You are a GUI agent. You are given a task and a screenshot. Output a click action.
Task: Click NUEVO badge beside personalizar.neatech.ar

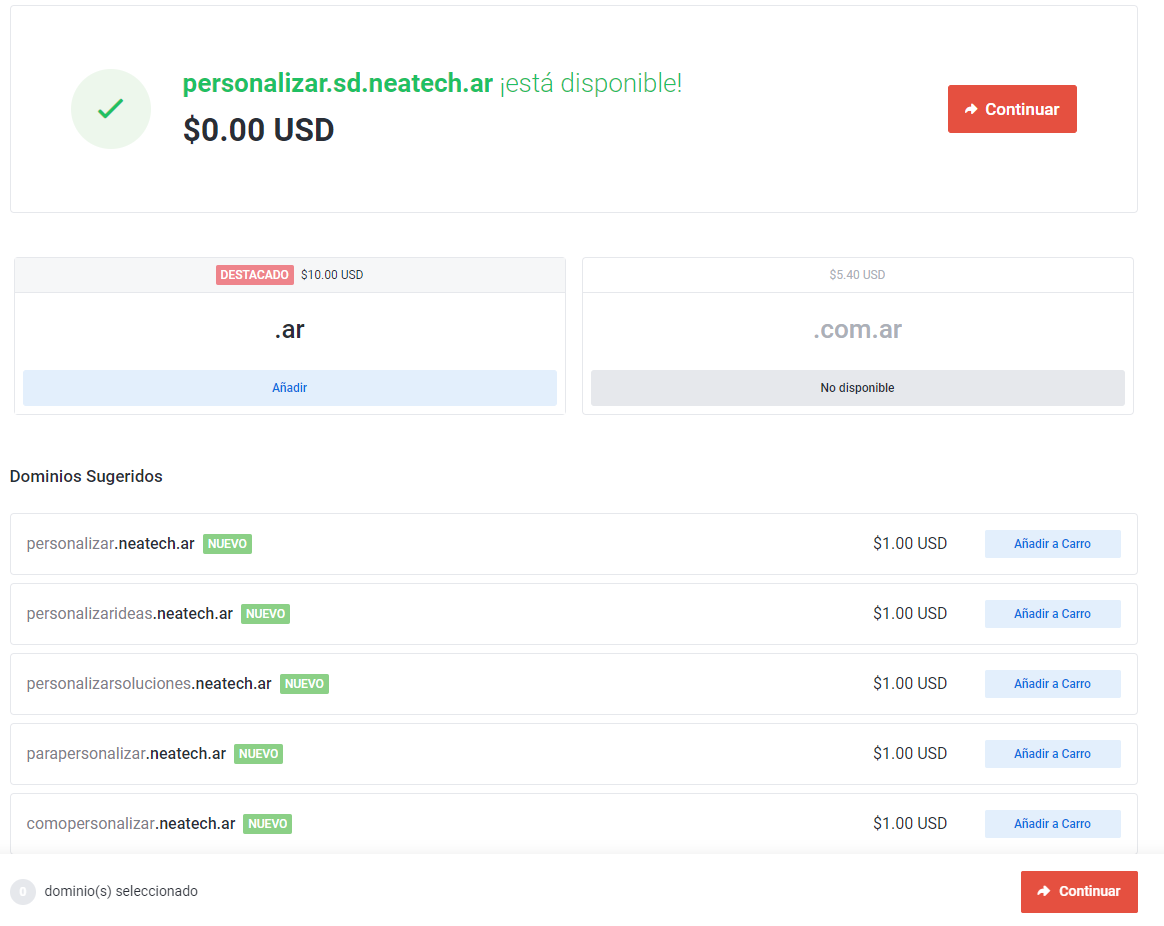(x=227, y=544)
